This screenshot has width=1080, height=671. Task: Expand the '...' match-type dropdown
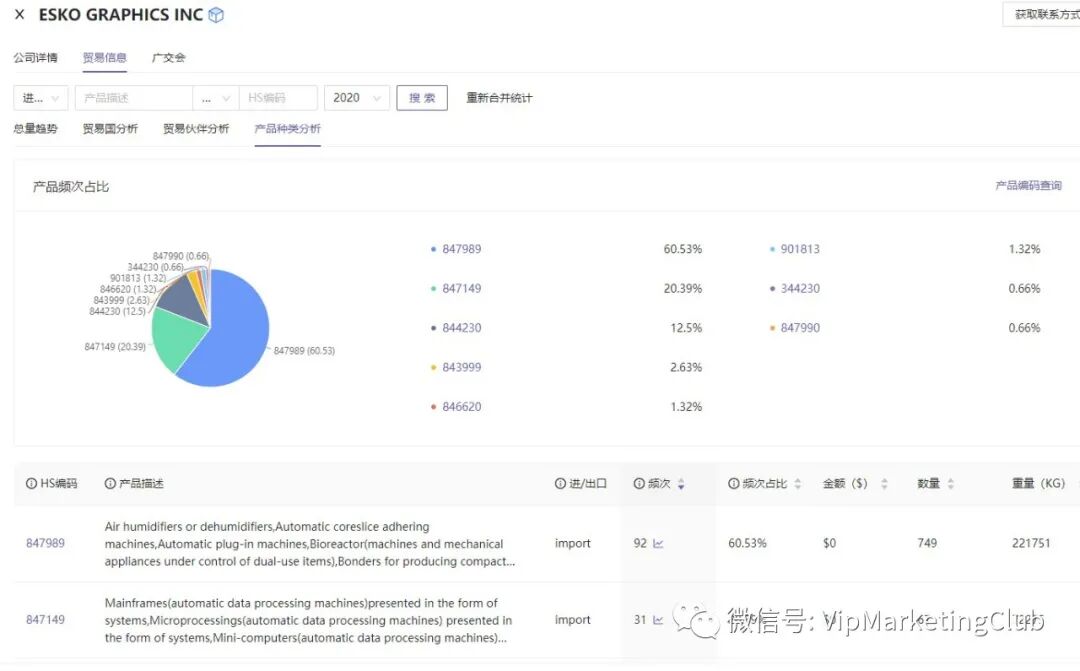pyautogui.click(x=216, y=98)
